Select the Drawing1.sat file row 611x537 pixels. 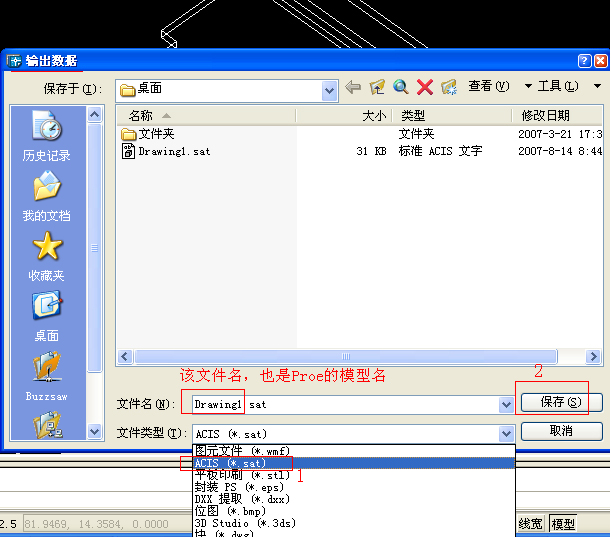coord(360,151)
